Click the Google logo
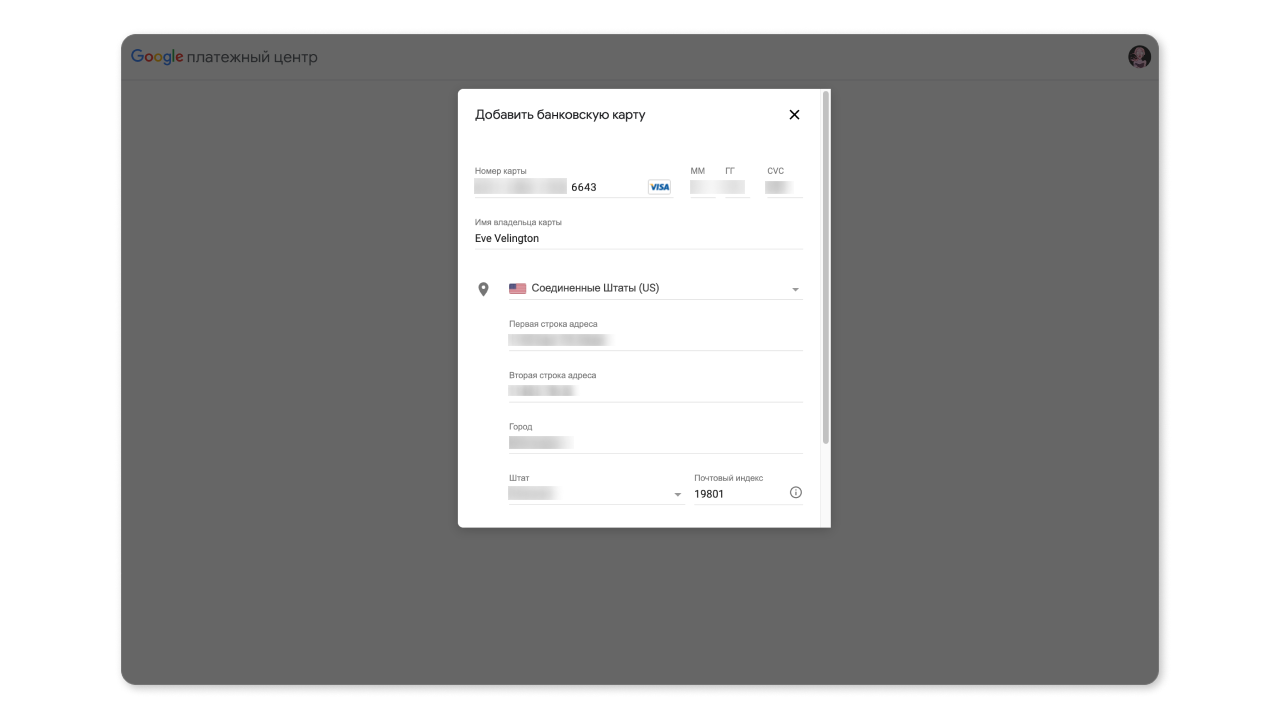 (x=155, y=56)
